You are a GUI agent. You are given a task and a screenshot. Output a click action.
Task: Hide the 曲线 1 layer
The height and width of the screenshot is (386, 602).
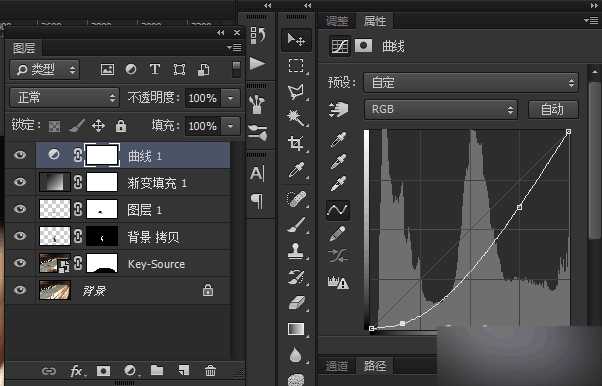tap(20, 155)
